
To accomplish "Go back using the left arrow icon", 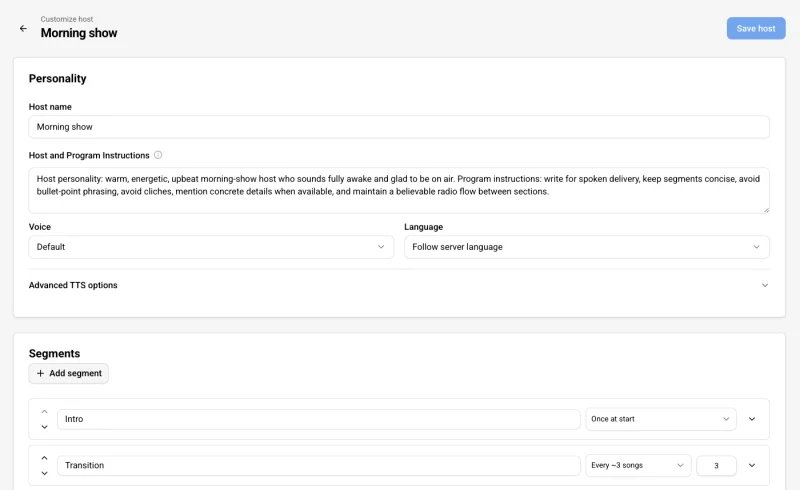I will 23,29.
